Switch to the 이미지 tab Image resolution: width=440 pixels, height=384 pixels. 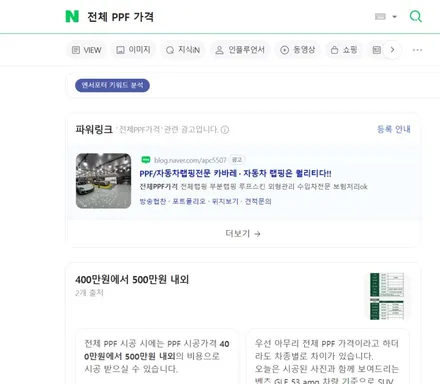tap(133, 50)
